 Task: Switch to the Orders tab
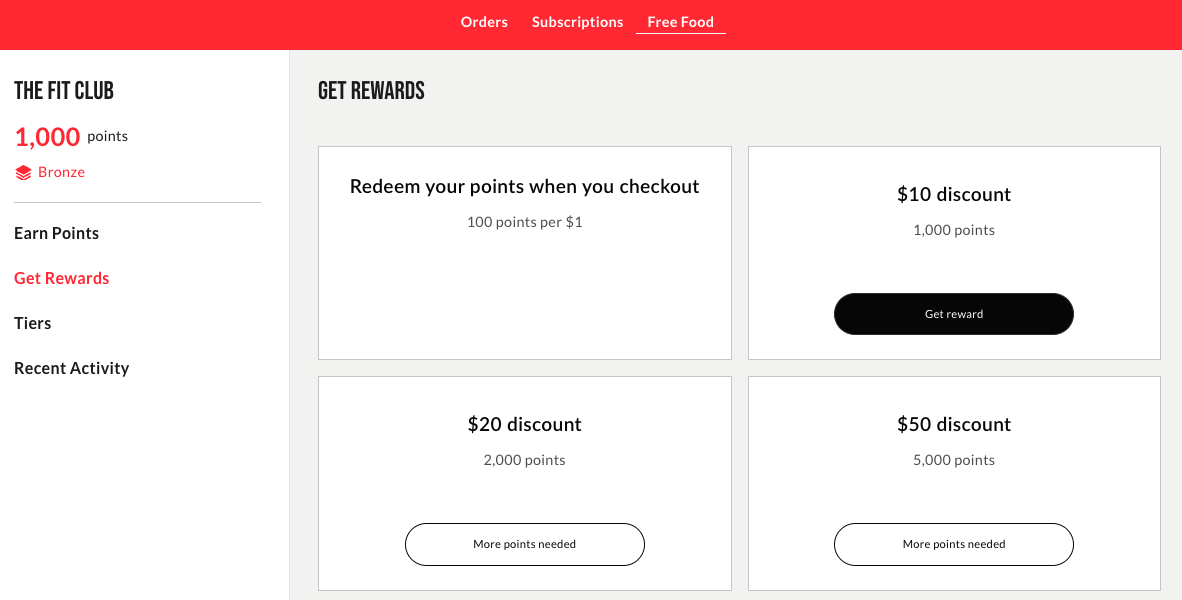click(x=484, y=21)
